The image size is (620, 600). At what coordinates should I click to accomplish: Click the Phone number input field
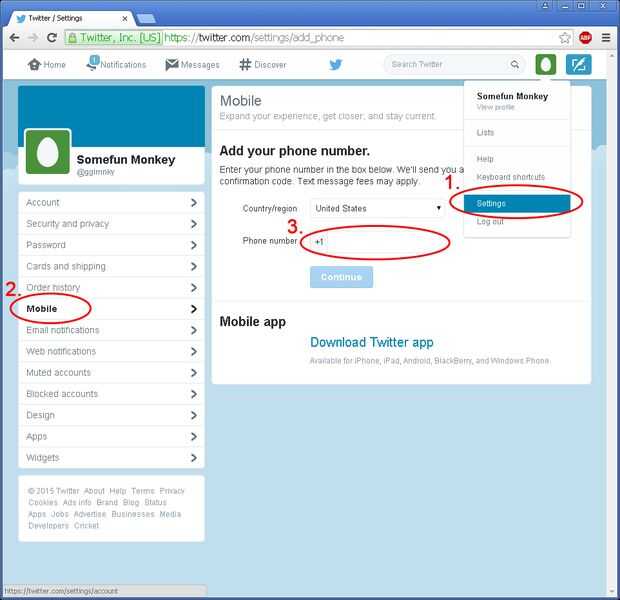point(377,242)
